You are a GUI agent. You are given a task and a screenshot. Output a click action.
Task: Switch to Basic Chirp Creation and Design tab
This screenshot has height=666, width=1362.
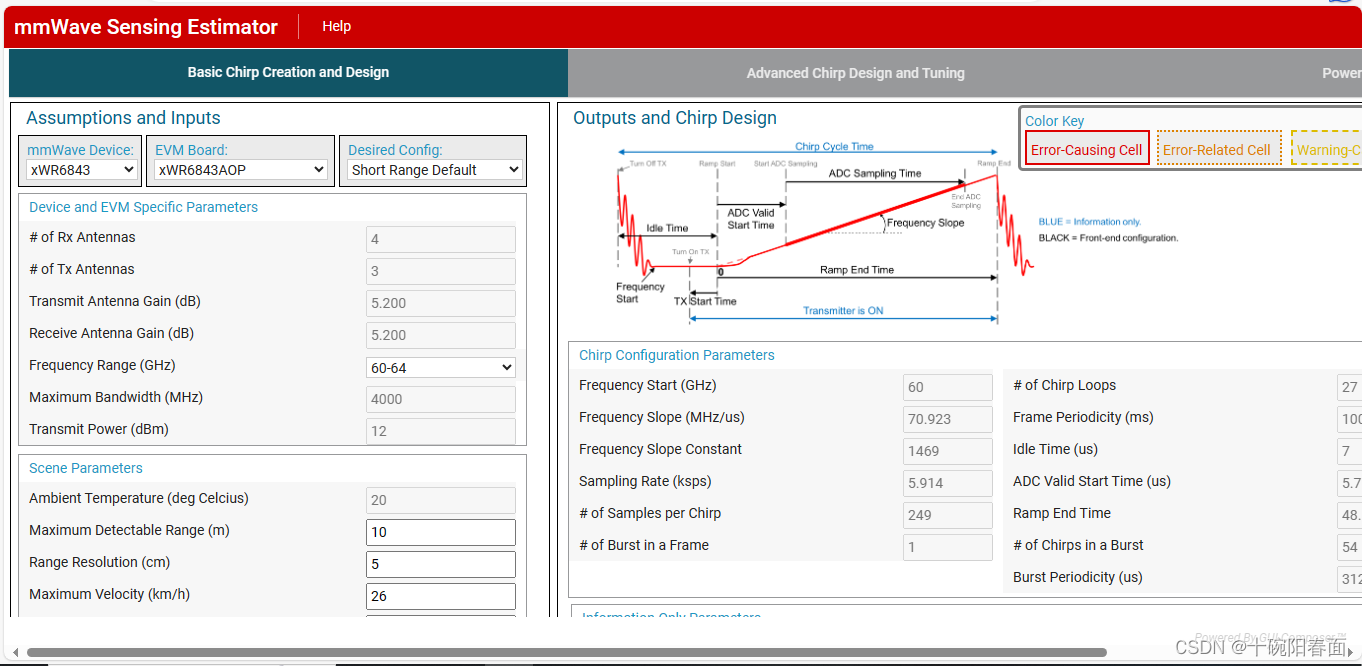pyautogui.click(x=288, y=73)
